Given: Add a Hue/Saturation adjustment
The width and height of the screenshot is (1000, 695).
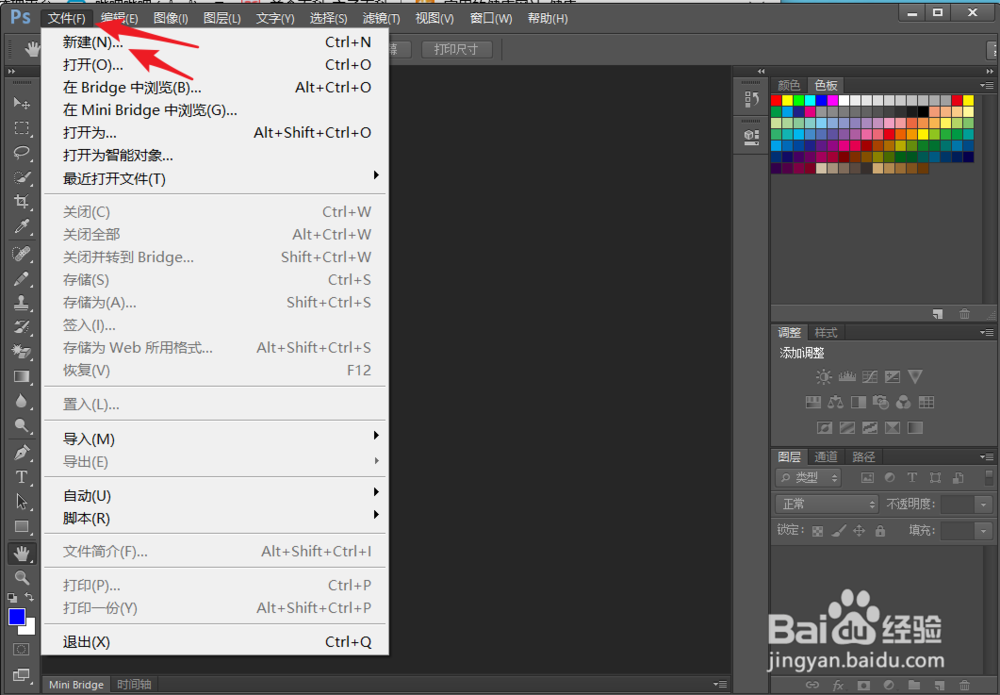Looking at the screenshot, I should coord(812,402).
